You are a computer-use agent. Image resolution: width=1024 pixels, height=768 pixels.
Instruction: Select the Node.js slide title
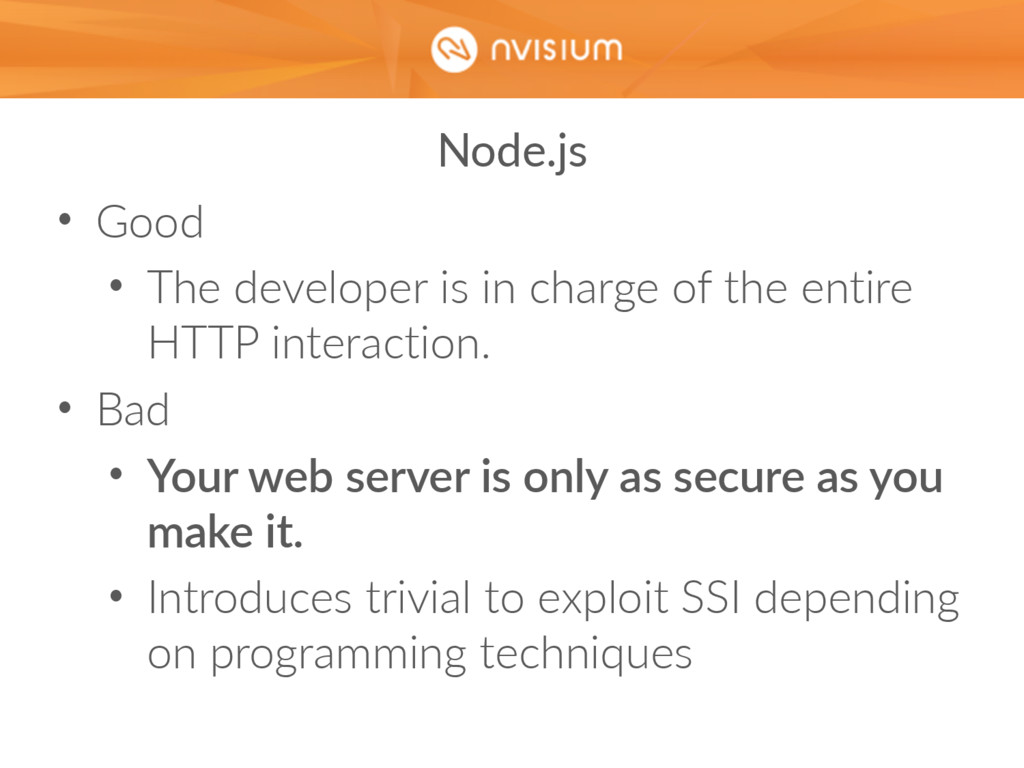click(513, 152)
